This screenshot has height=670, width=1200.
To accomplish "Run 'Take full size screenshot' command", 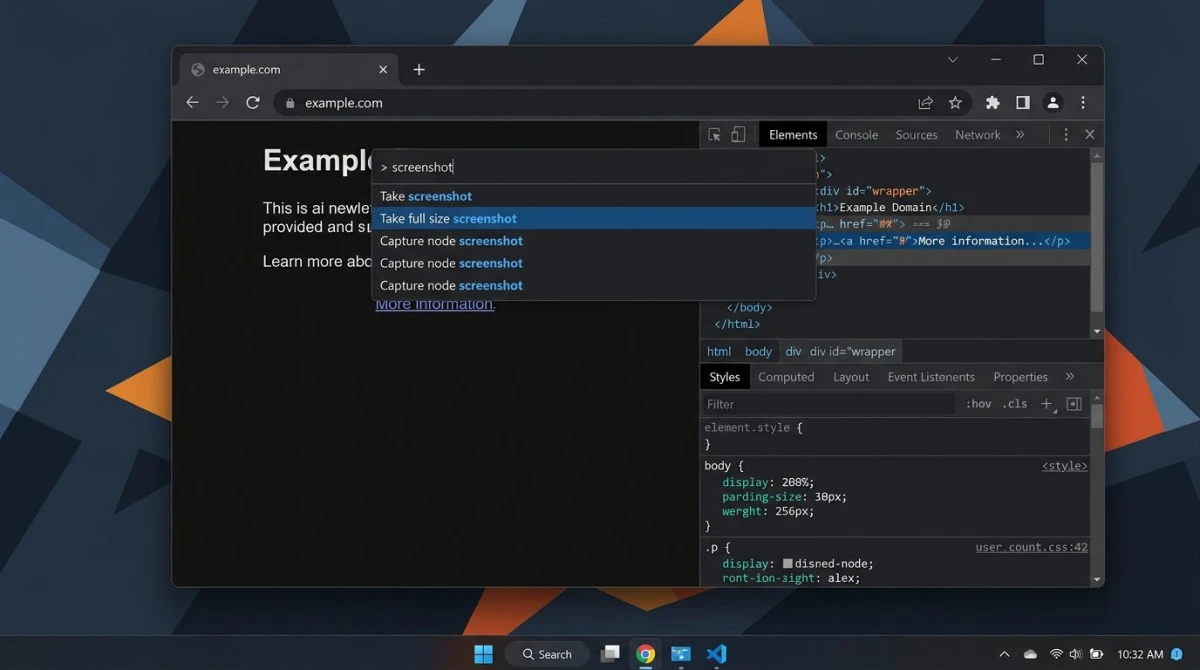I will (594, 218).
